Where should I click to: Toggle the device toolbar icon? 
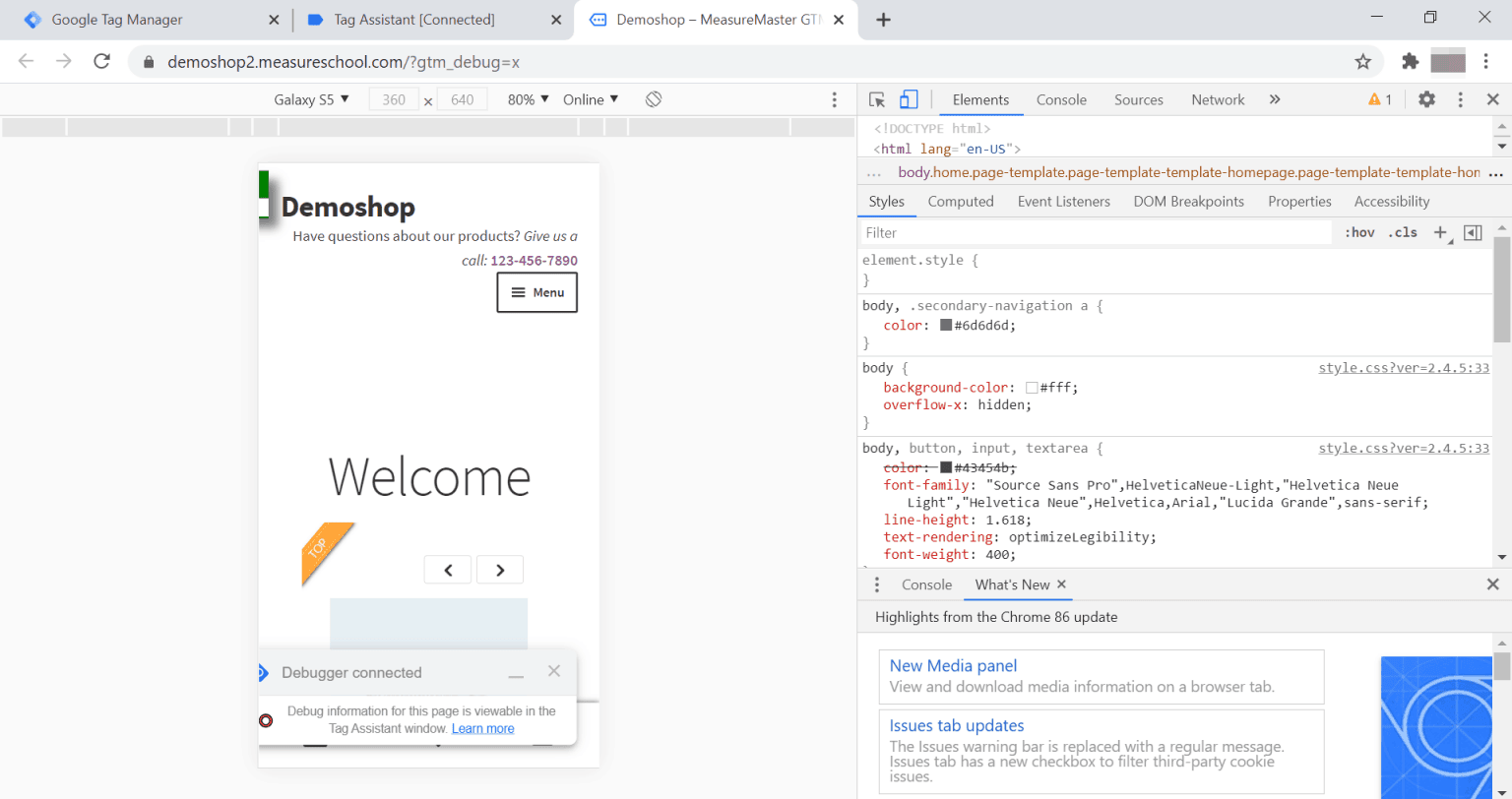(909, 99)
